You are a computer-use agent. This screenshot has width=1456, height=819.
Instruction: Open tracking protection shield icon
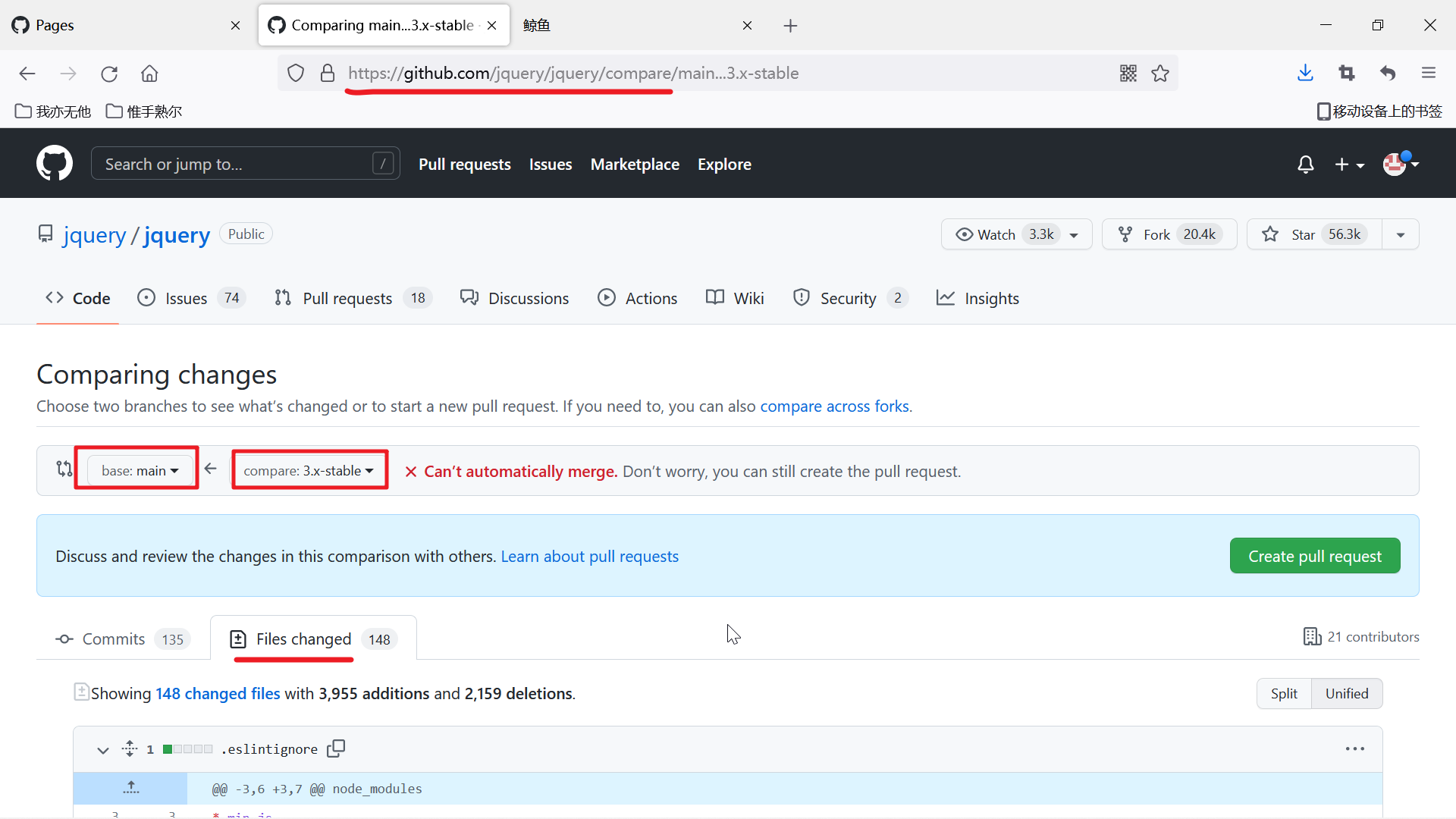coord(296,74)
